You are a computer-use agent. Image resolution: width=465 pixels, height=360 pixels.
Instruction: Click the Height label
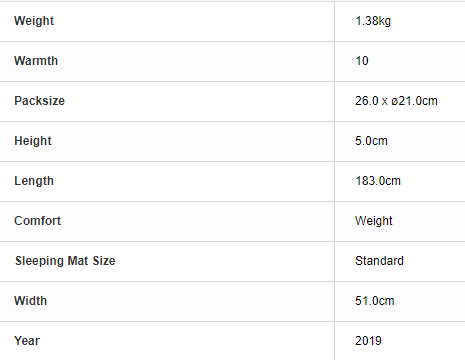(33, 141)
